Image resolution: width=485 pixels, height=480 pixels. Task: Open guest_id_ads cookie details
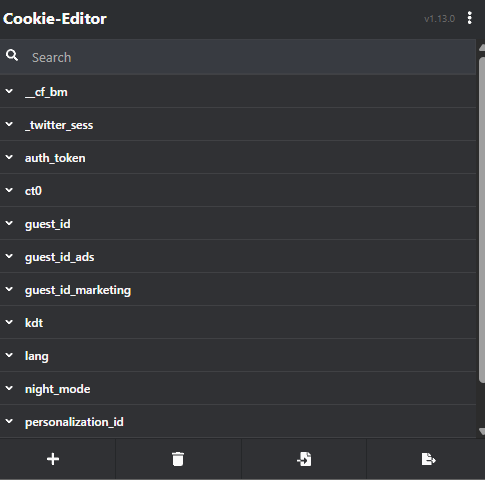pos(238,256)
